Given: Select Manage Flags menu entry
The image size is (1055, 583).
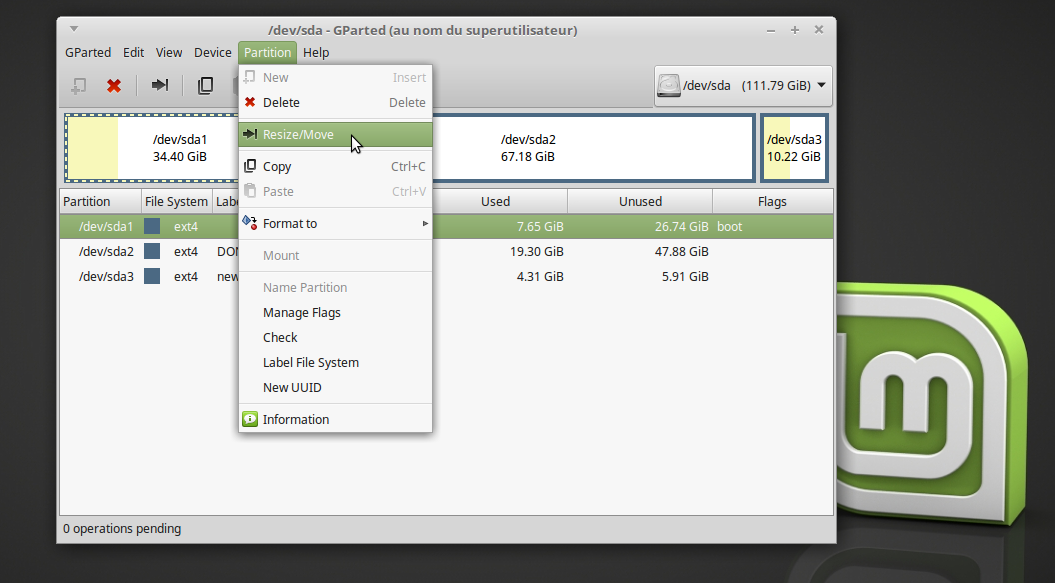Looking at the screenshot, I should point(301,312).
